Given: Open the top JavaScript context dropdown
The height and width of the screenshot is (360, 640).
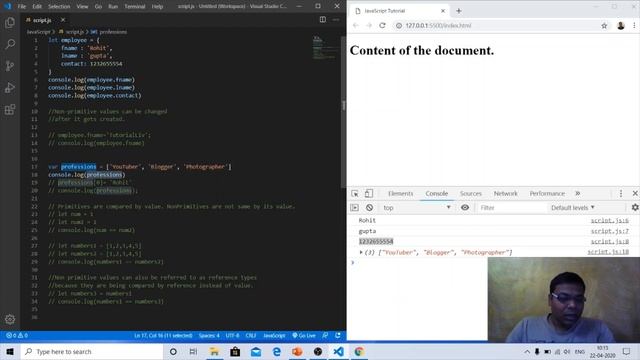Looking at the screenshot, I should coord(417,207).
